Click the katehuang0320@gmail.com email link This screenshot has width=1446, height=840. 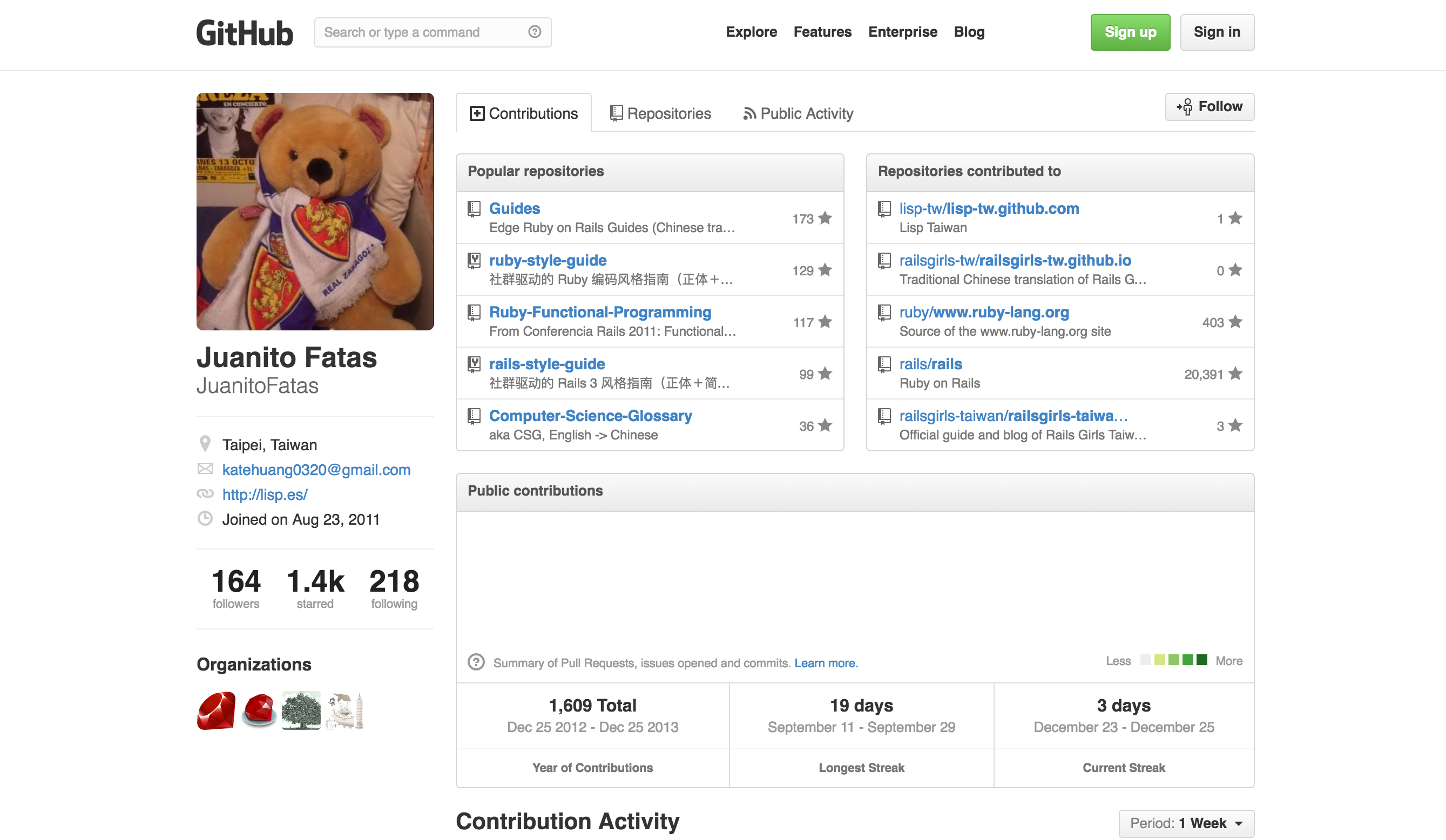pos(316,469)
